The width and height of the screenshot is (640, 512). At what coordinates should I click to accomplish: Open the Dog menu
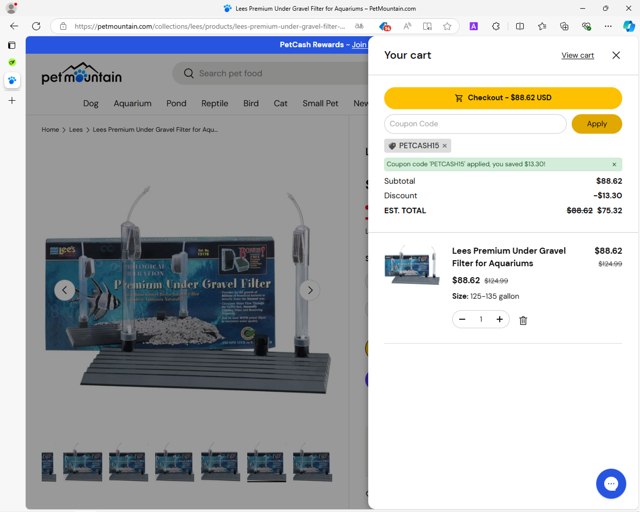click(91, 103)
